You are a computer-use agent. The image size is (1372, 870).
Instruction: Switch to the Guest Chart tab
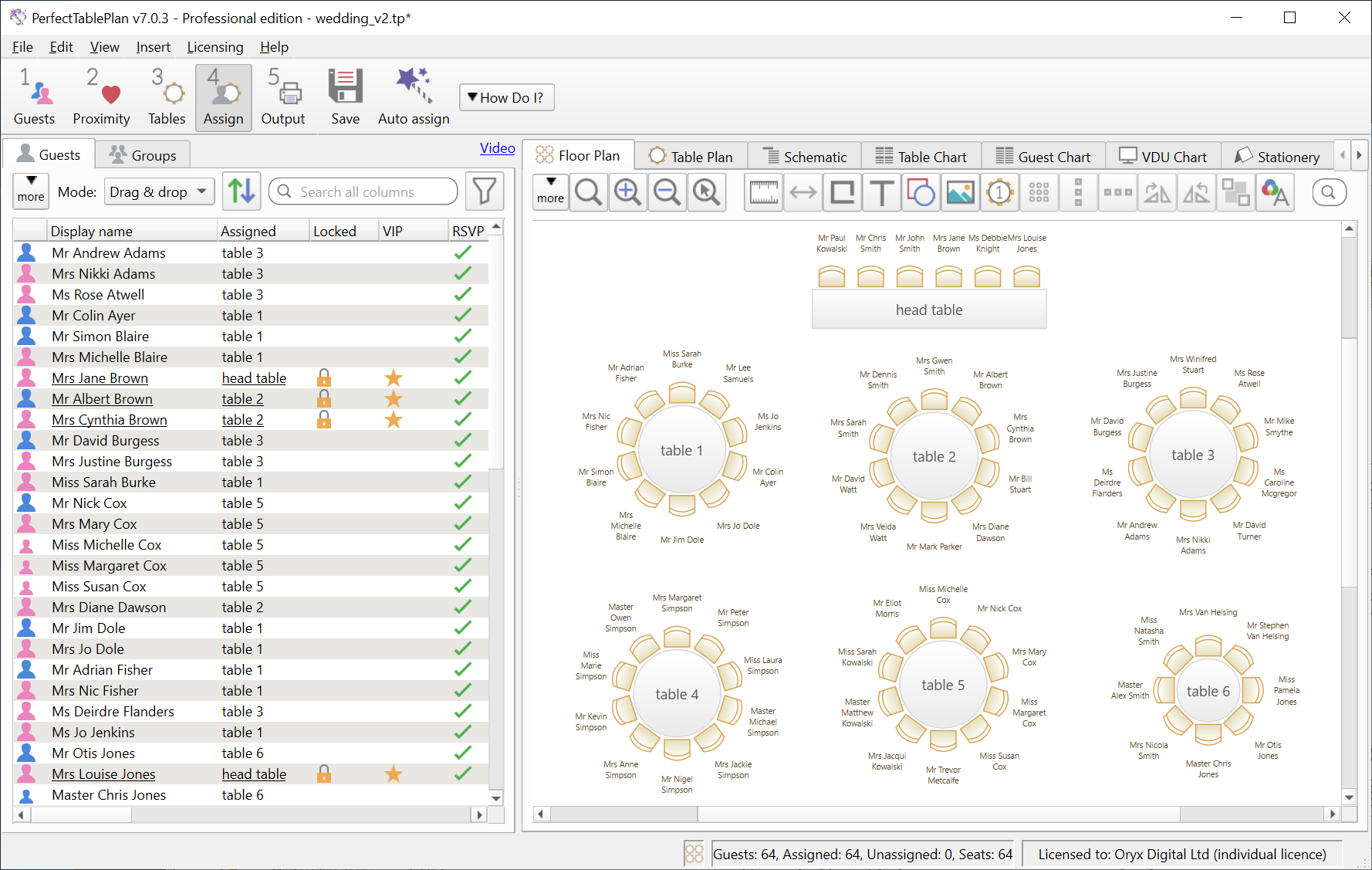tap(1043, 156)
